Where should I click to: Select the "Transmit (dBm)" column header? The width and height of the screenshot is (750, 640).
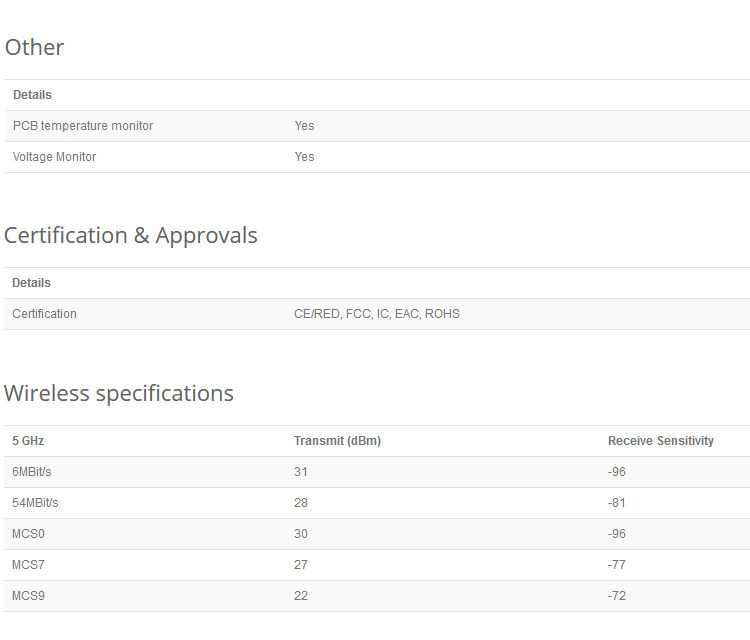(x=337, y=441)
